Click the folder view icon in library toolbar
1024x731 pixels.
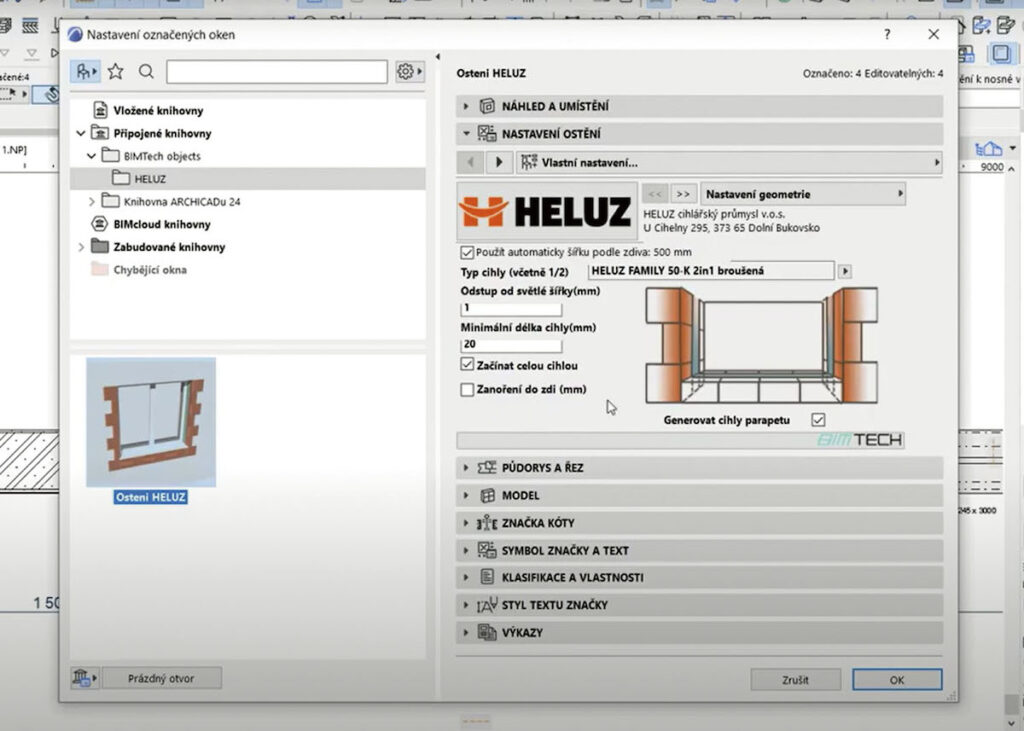(x=86, y=71)
